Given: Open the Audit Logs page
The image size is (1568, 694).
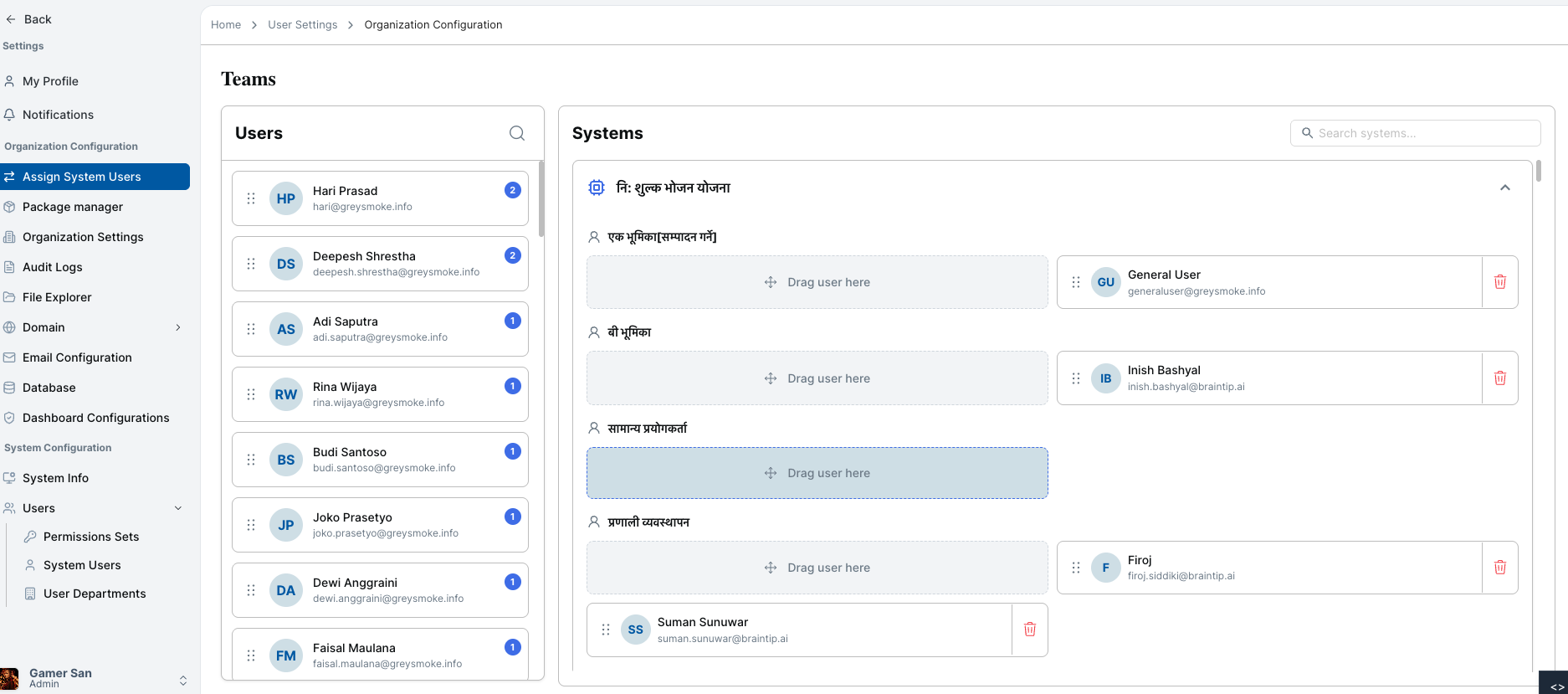Looking at the screenshot, I should [x=52, y=267].
